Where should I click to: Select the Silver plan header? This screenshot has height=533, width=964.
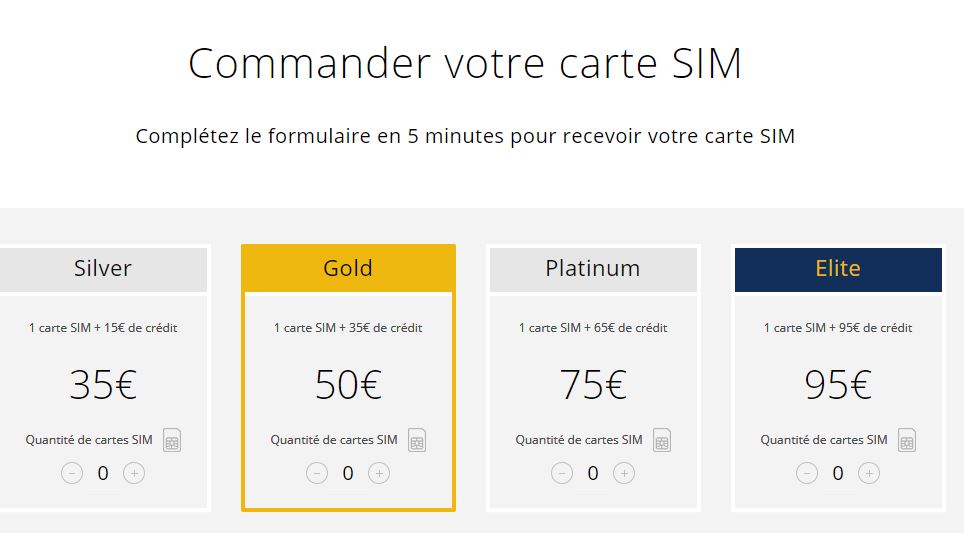103,269
